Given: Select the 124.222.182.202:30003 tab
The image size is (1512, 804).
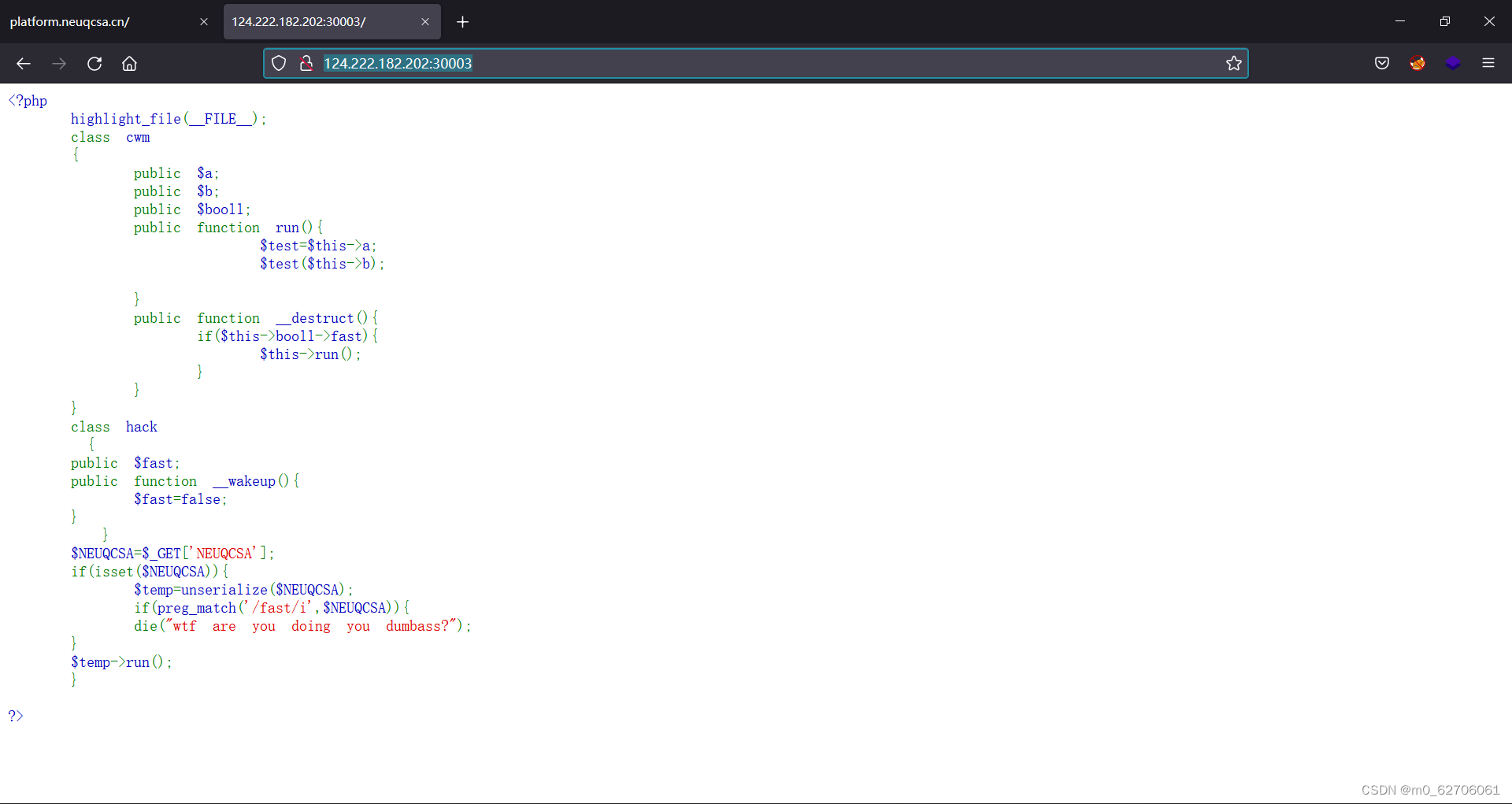Looking at the screenshot, I should pos(332,22).
